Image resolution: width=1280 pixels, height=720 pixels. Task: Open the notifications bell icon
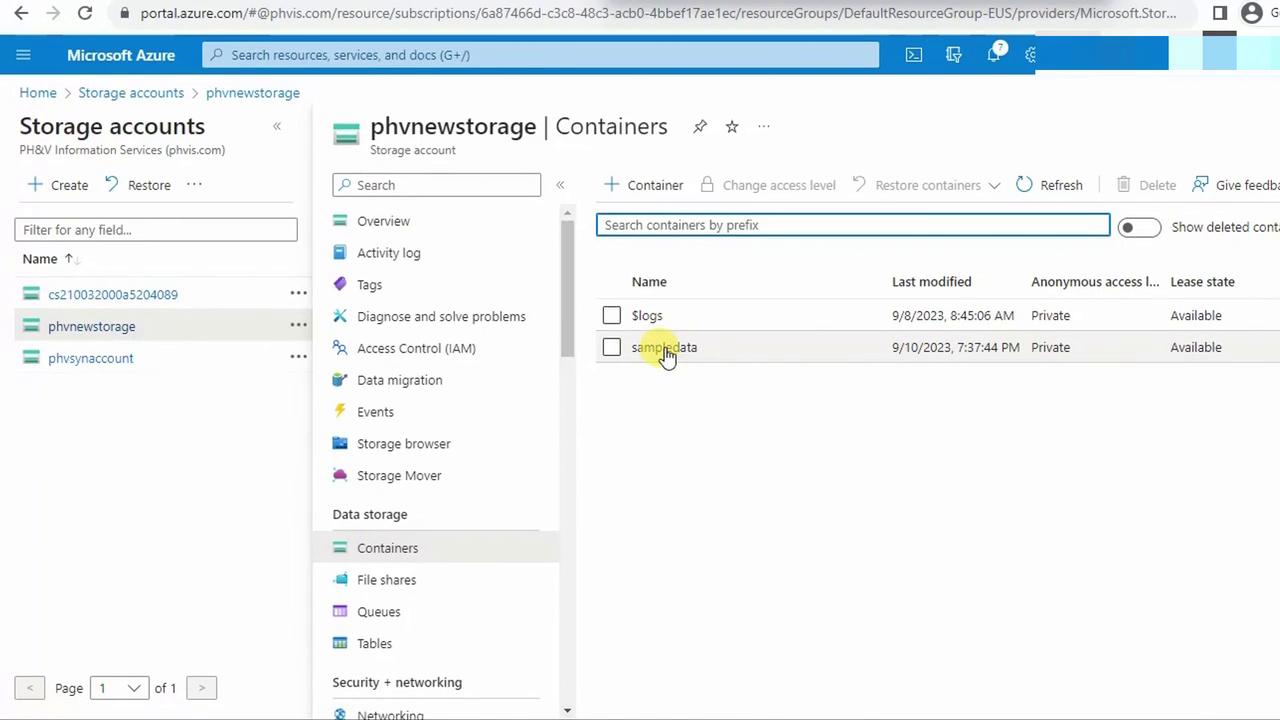coord(993,55)
